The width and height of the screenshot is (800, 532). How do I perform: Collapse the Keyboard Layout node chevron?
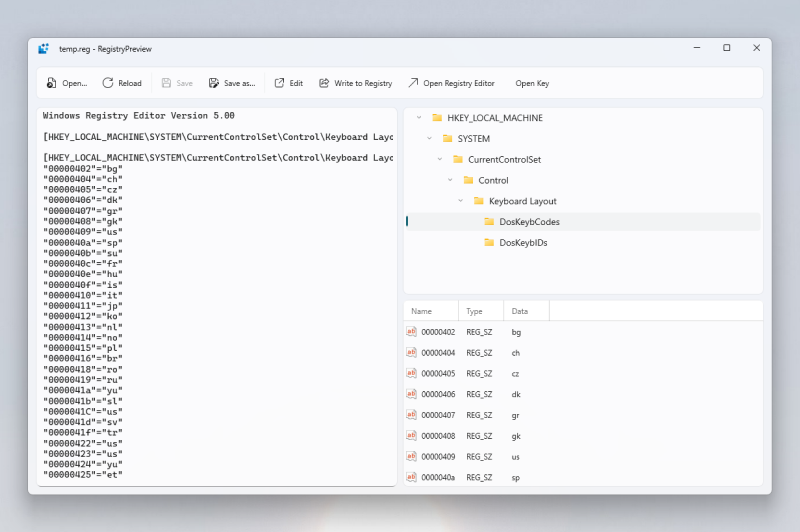461,201
